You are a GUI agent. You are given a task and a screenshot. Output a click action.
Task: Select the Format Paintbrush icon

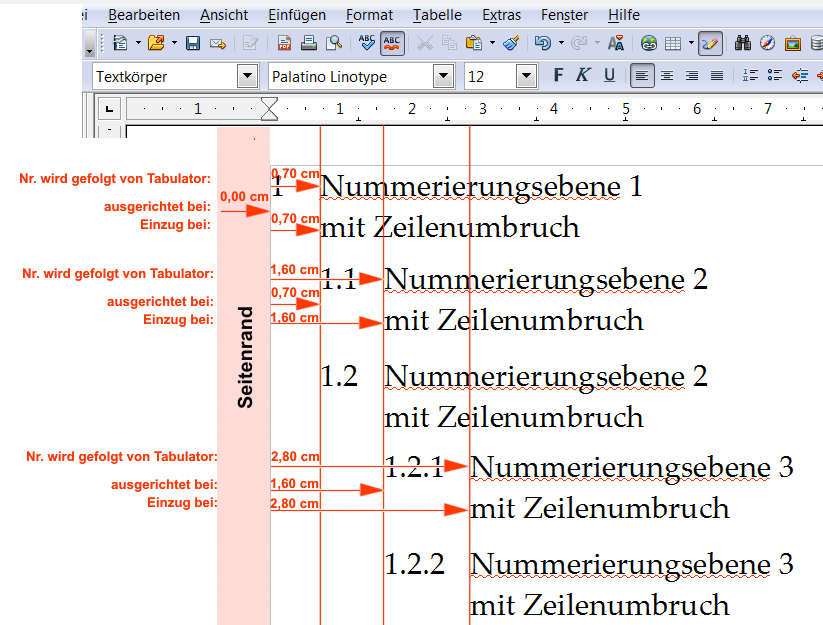[x=510, y=42]
